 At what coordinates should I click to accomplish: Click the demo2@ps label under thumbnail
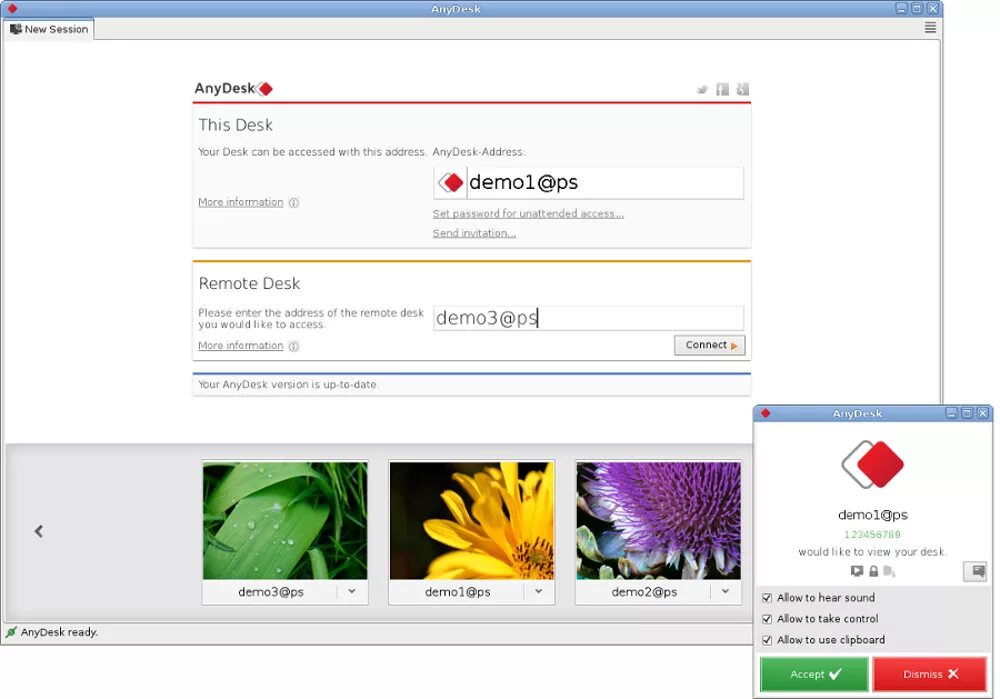[x=644, y=592]
